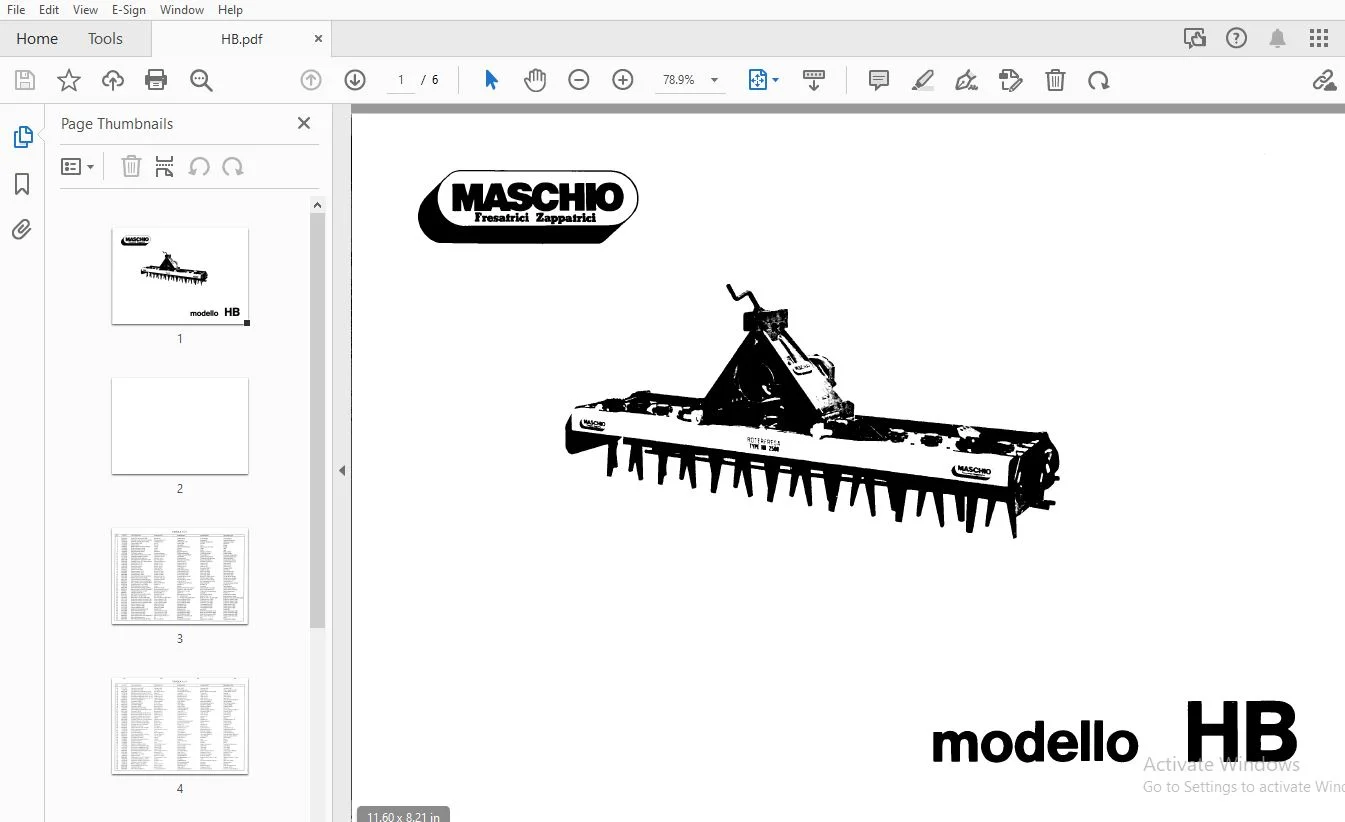The image size is (1345, 822).
Task: Click the thumbnails scroll up arrow
Action: point(318,205)
